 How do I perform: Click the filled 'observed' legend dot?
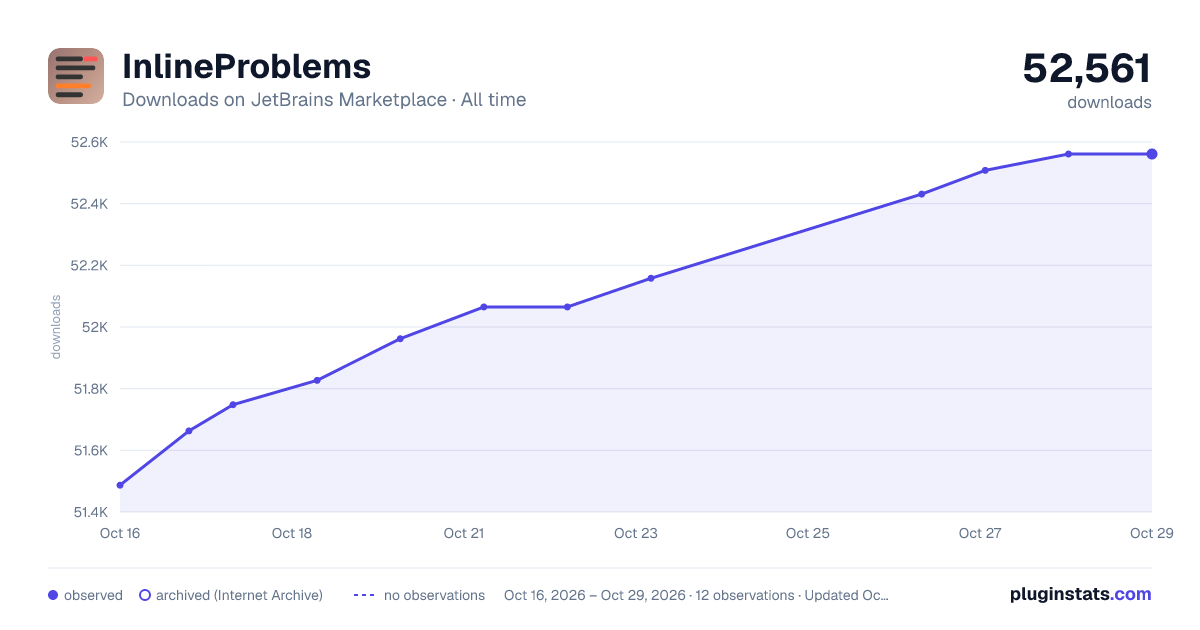[x=53, y=595]
